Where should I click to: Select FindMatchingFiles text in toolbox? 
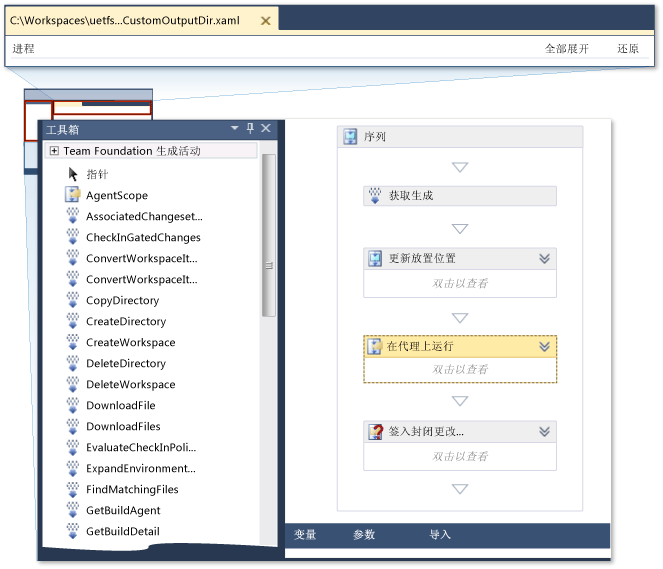(132, 490)
